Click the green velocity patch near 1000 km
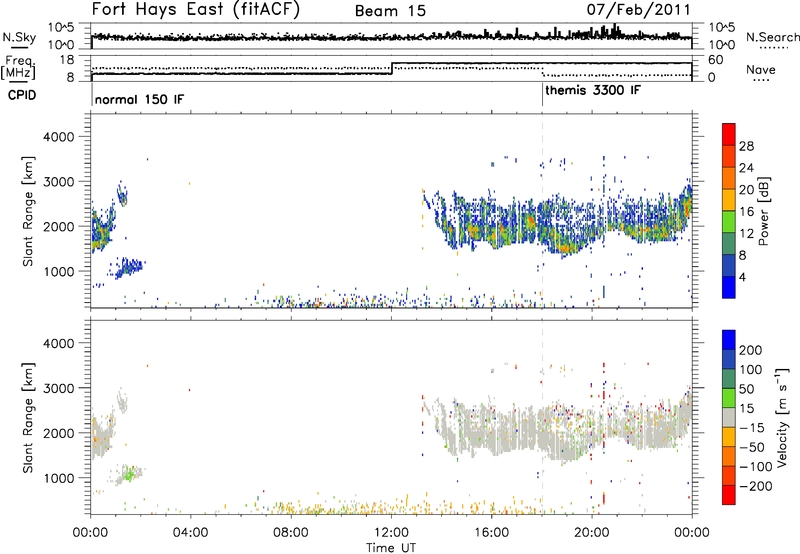Image resolution: width=800 pixels, height=554 pixels. 129,474
